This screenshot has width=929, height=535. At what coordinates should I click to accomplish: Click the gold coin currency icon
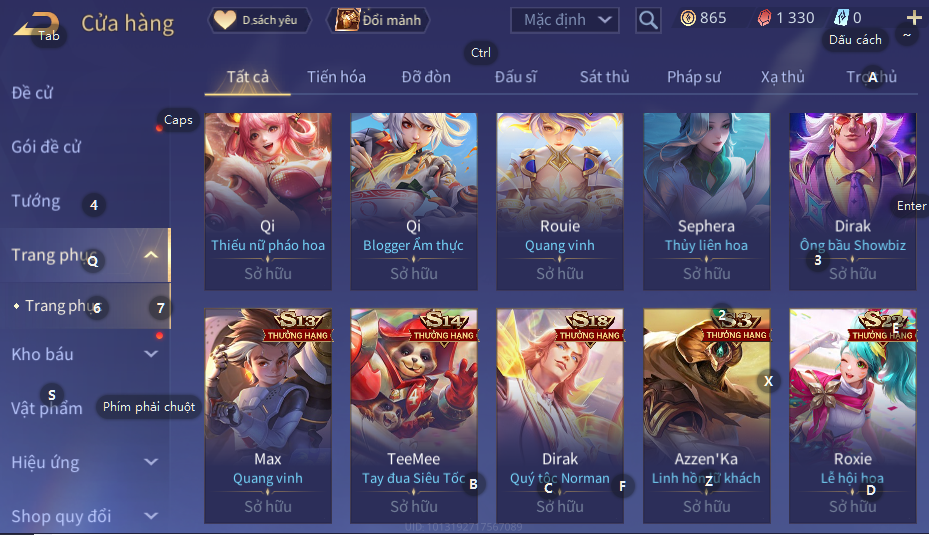coord(688,18)
